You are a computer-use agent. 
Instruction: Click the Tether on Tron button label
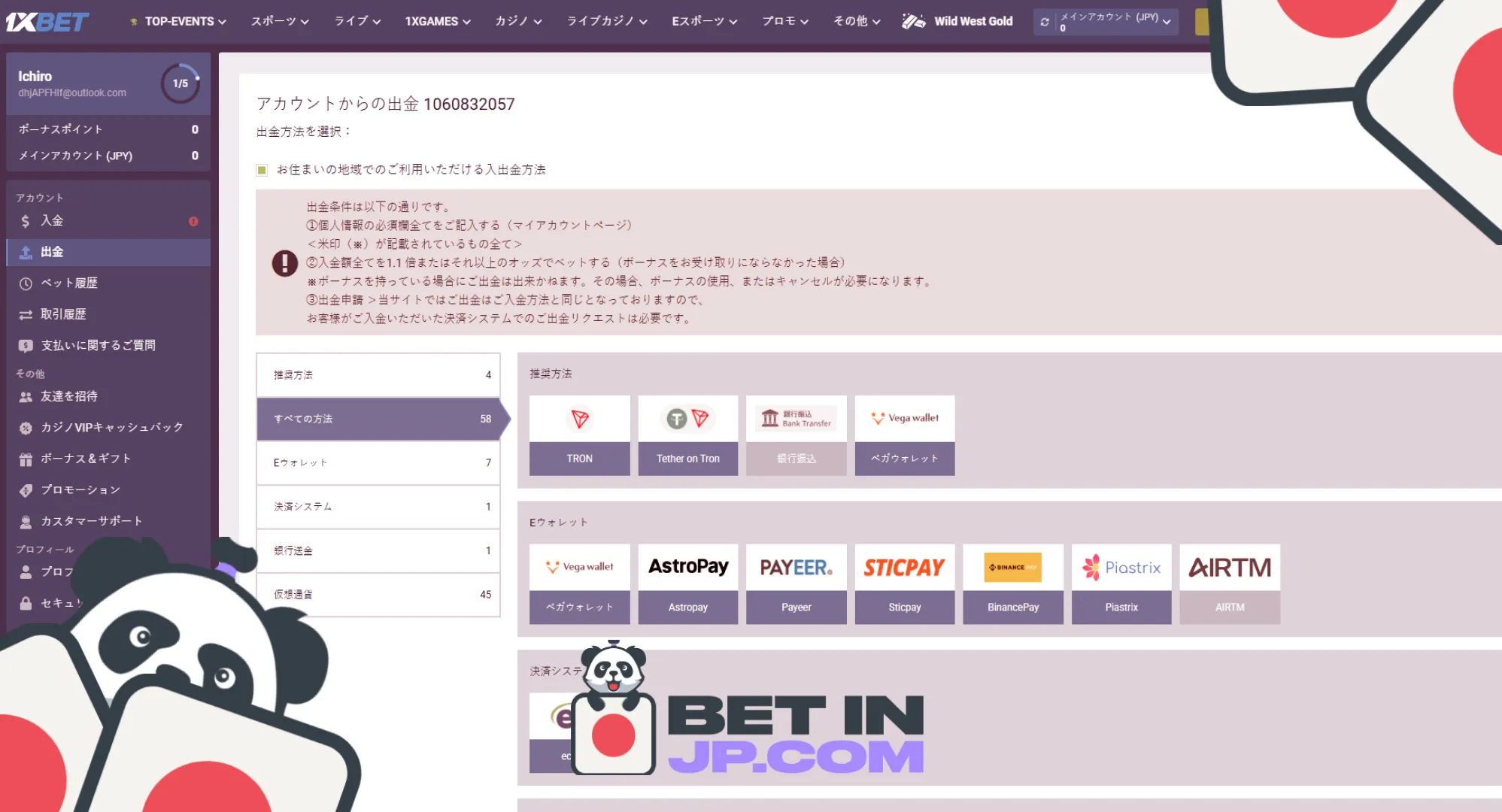pyautogui.click(x=688, y=459)
